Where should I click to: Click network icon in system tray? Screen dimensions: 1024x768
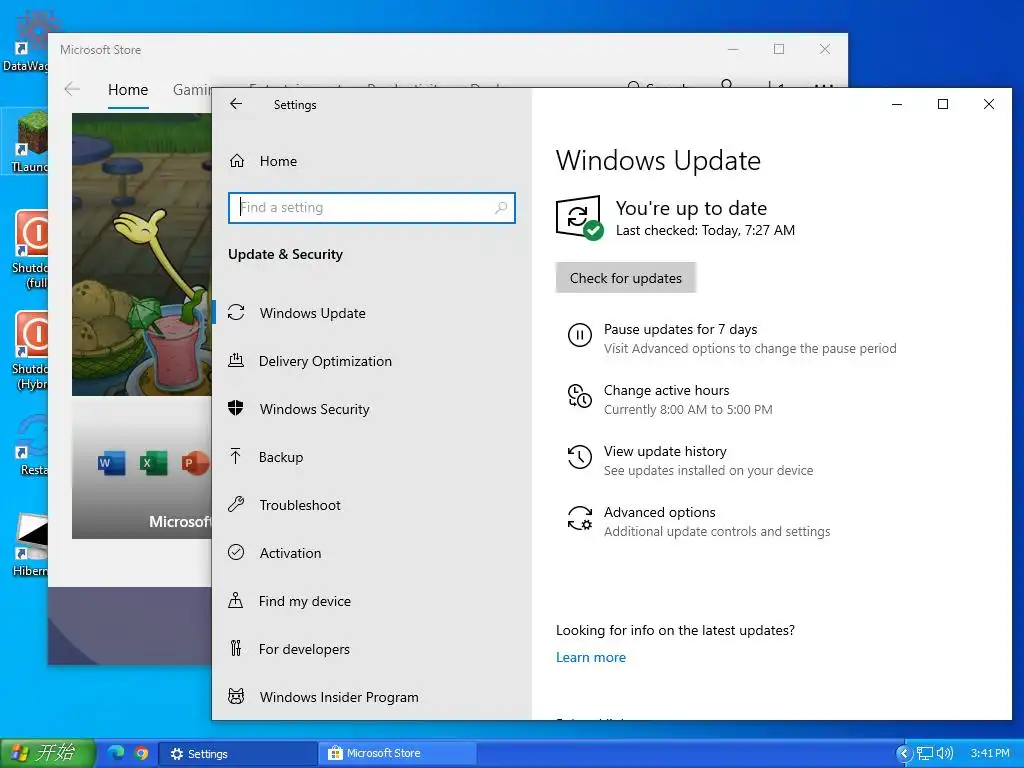925,754
